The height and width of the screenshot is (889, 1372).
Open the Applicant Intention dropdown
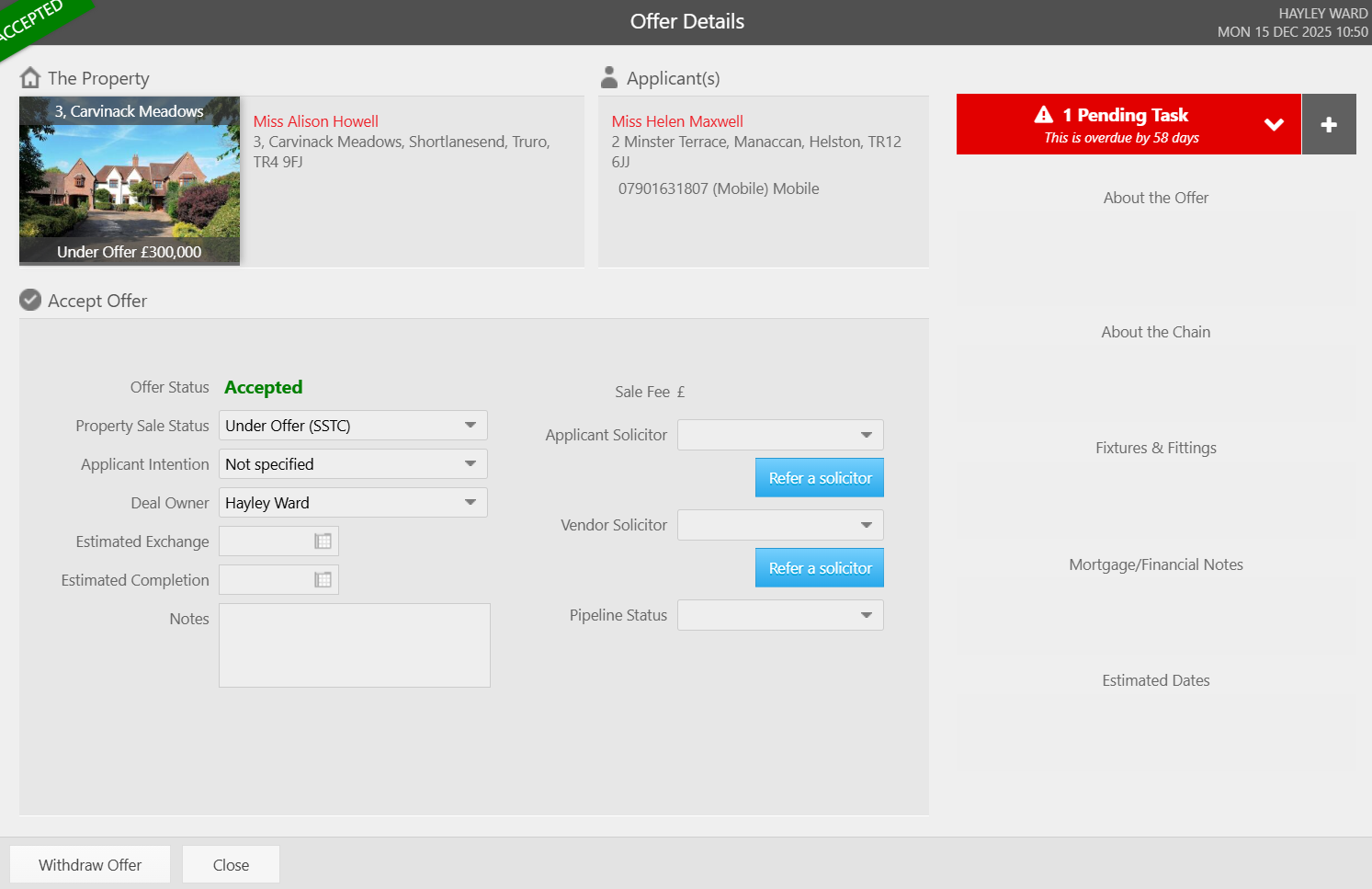click(353, 464)
